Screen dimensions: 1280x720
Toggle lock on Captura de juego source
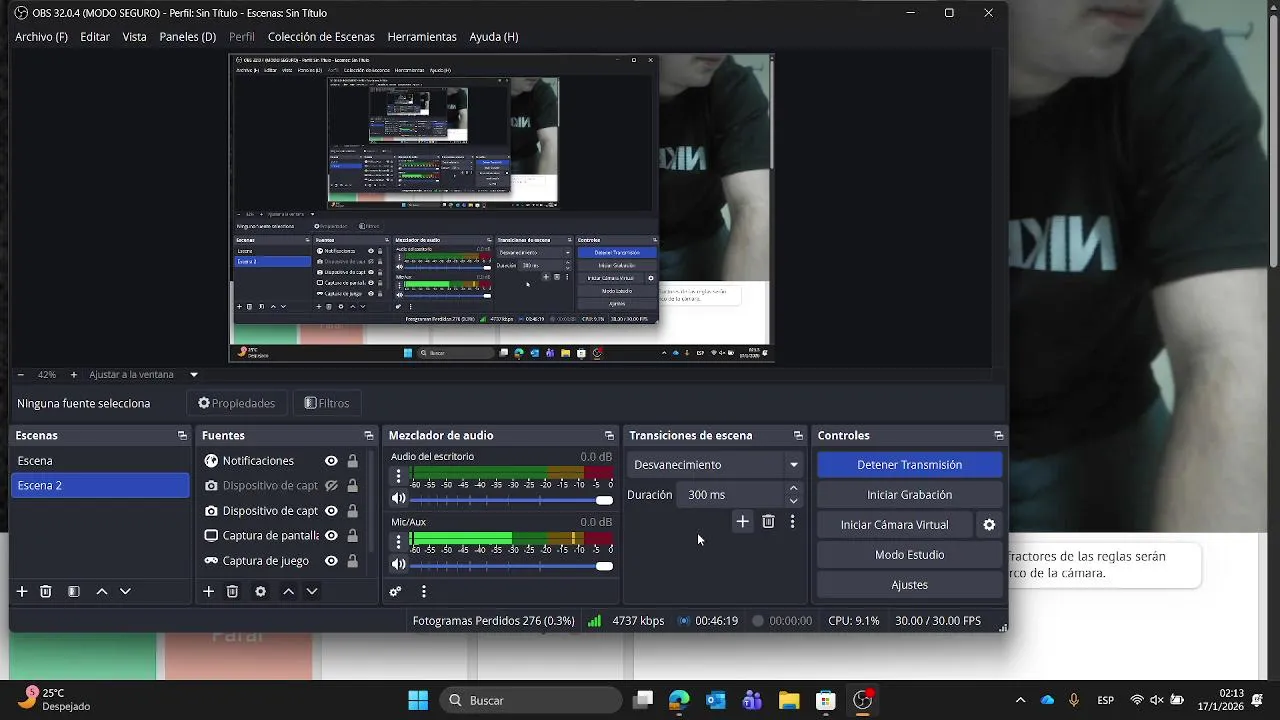pyautogui.click(x=352, y=561)
